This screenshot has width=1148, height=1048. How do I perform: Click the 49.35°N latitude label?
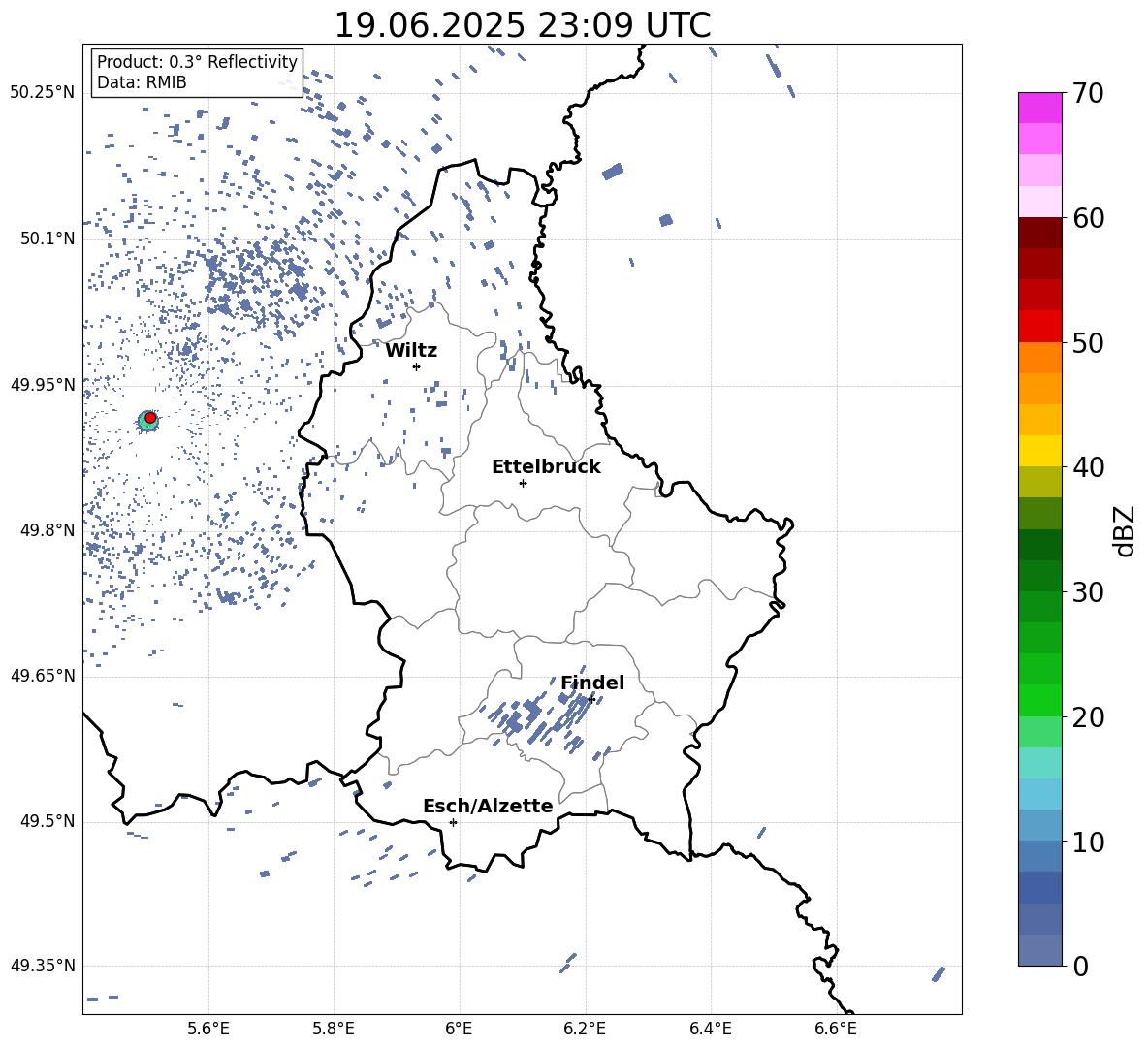[x=43, y=966]
